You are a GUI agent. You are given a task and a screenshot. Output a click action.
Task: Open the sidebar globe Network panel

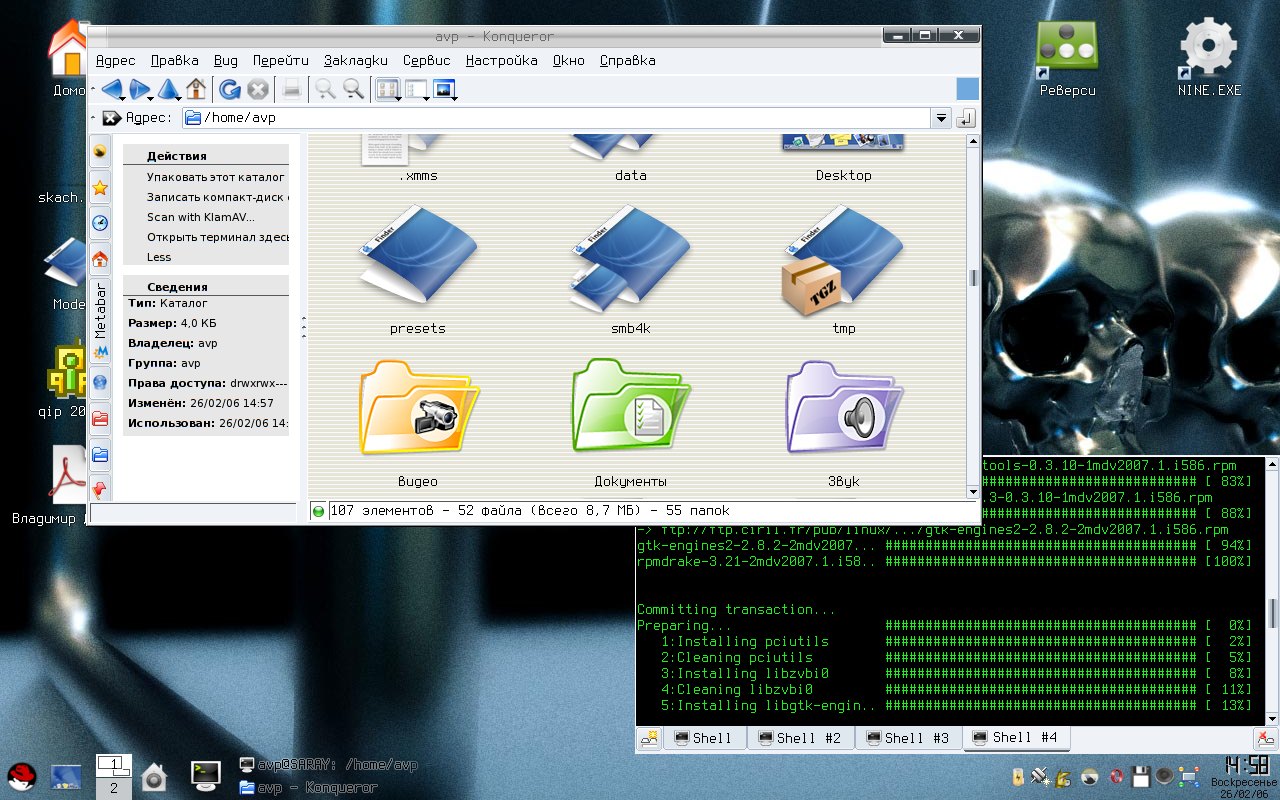[100, 381]
